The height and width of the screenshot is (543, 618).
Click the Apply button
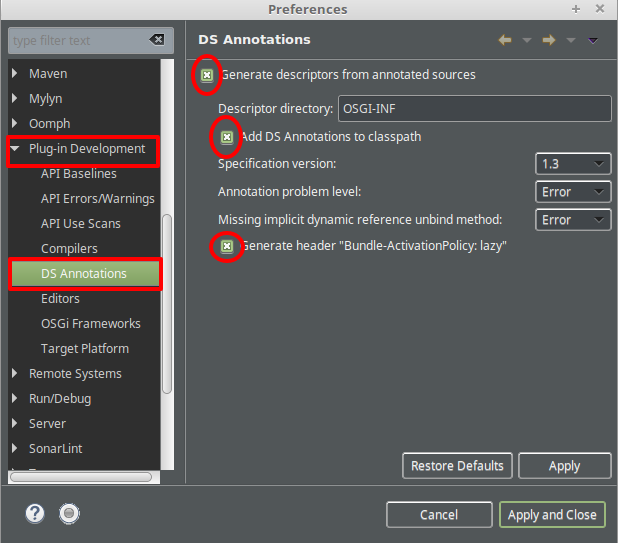(564, 466)
